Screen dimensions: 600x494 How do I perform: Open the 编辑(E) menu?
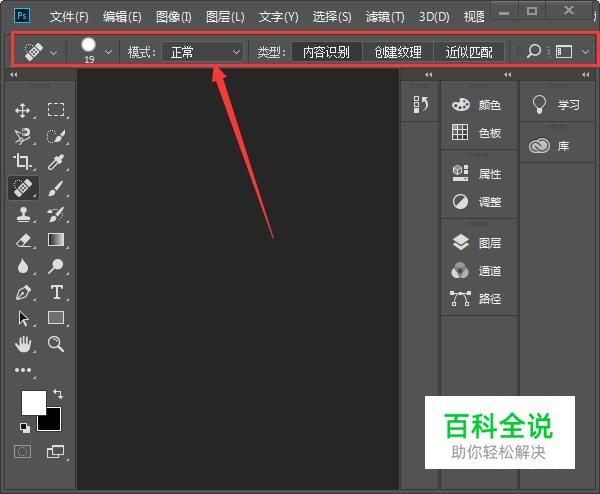coord(122,17)
